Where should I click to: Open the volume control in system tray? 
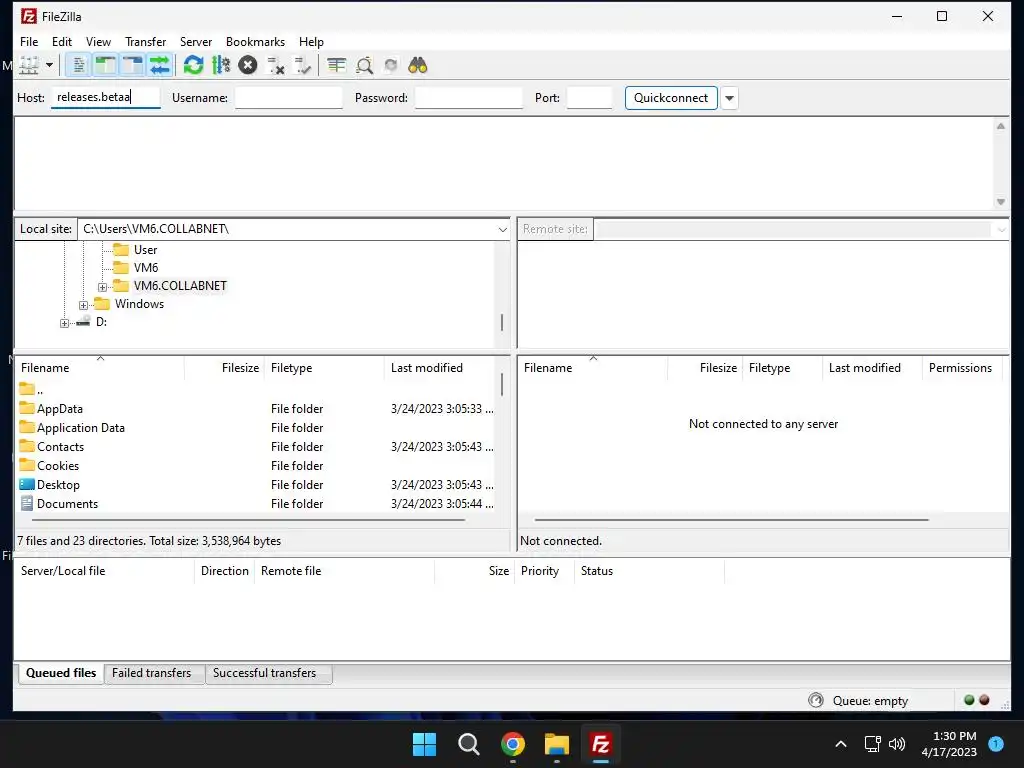897,744
